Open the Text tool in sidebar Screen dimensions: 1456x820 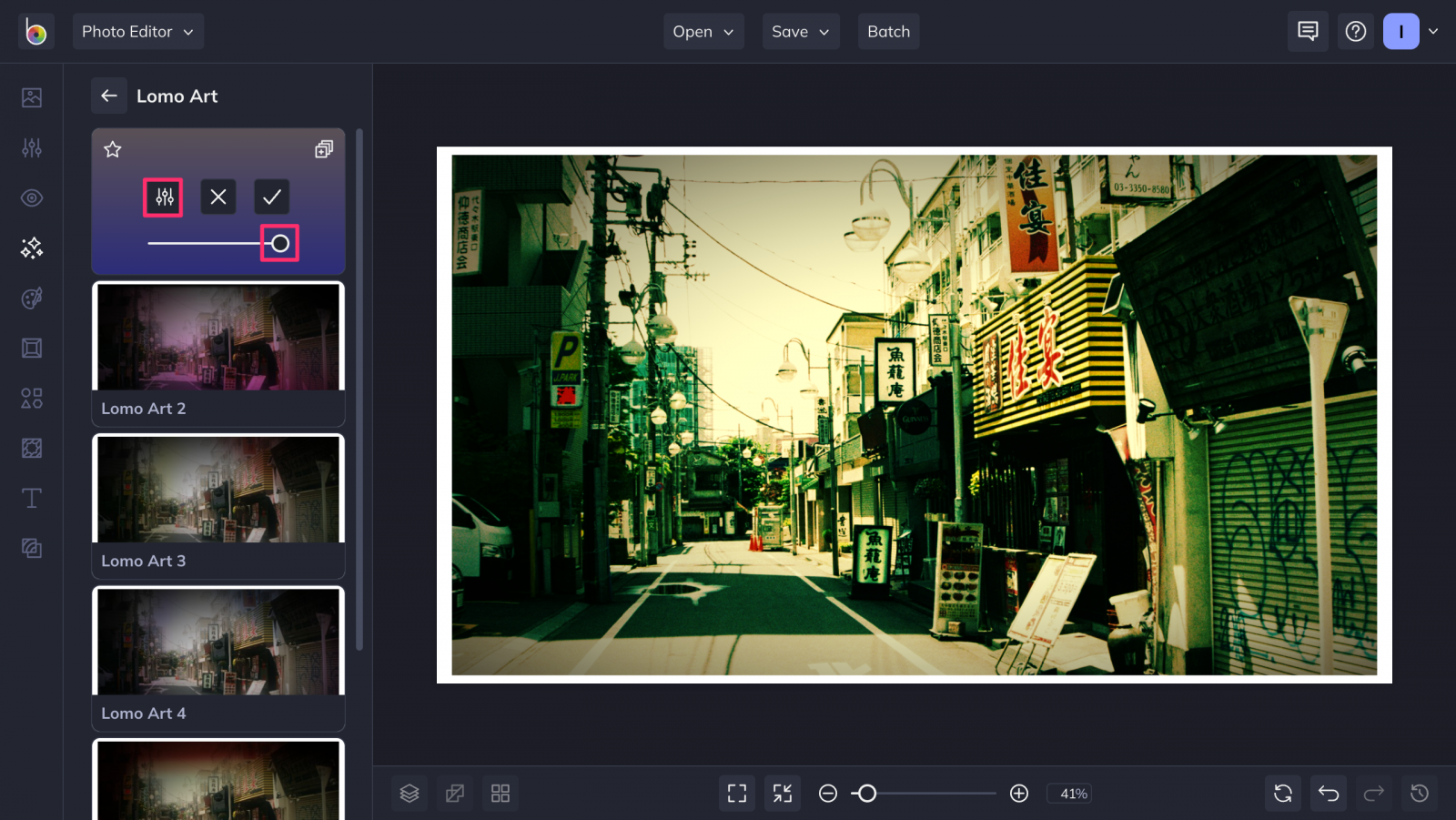(32, 498)
